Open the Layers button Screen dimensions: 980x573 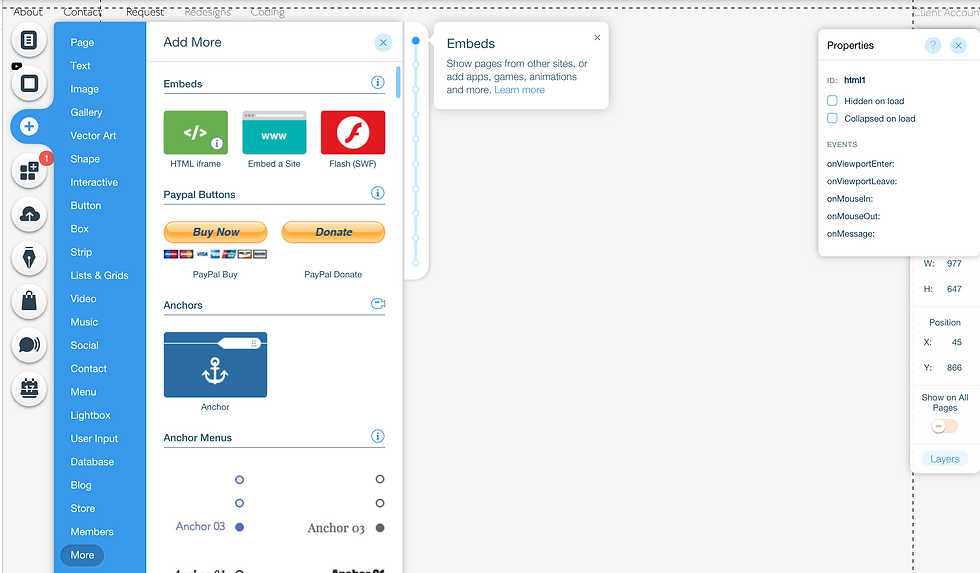944,459
